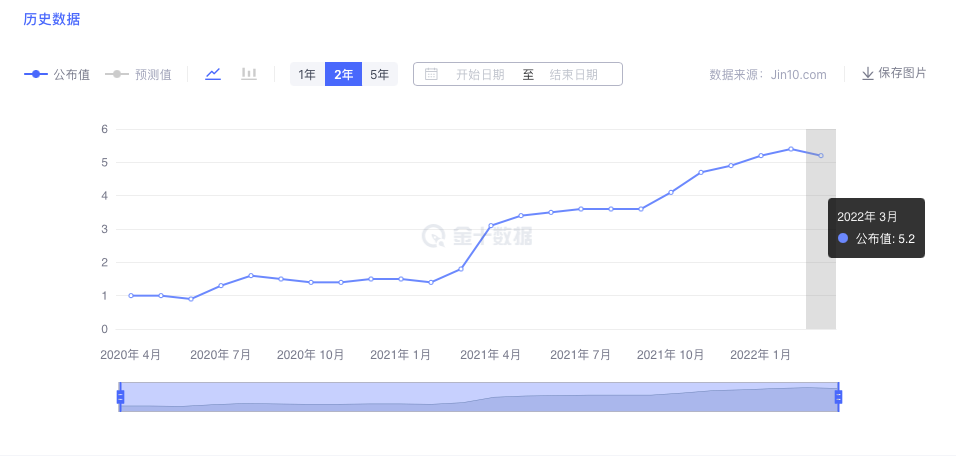Click x-axis label 2021年 1月

[x=401, y=355]
